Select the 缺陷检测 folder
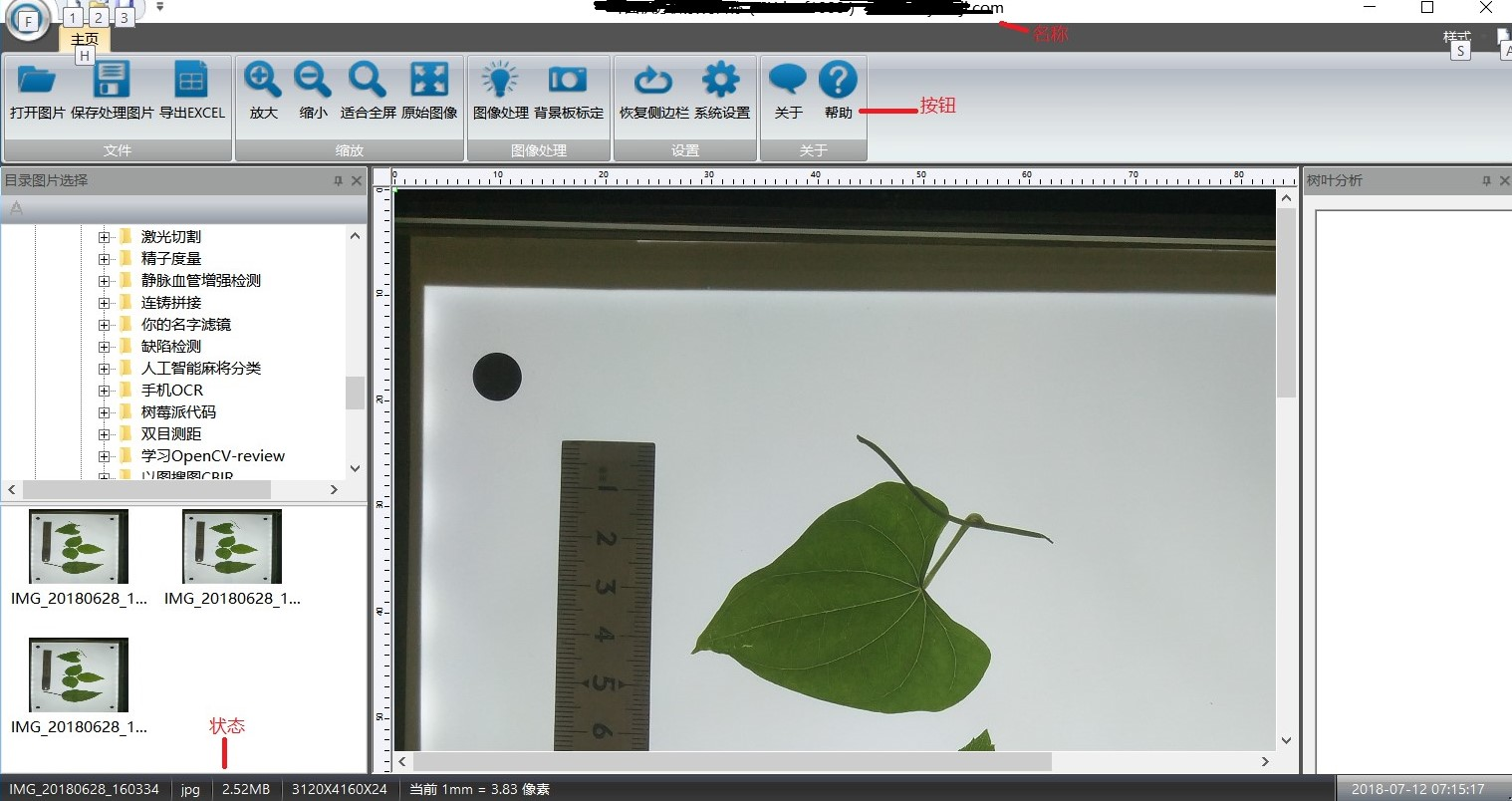1512x801 pixels. (x=170, y=347)
